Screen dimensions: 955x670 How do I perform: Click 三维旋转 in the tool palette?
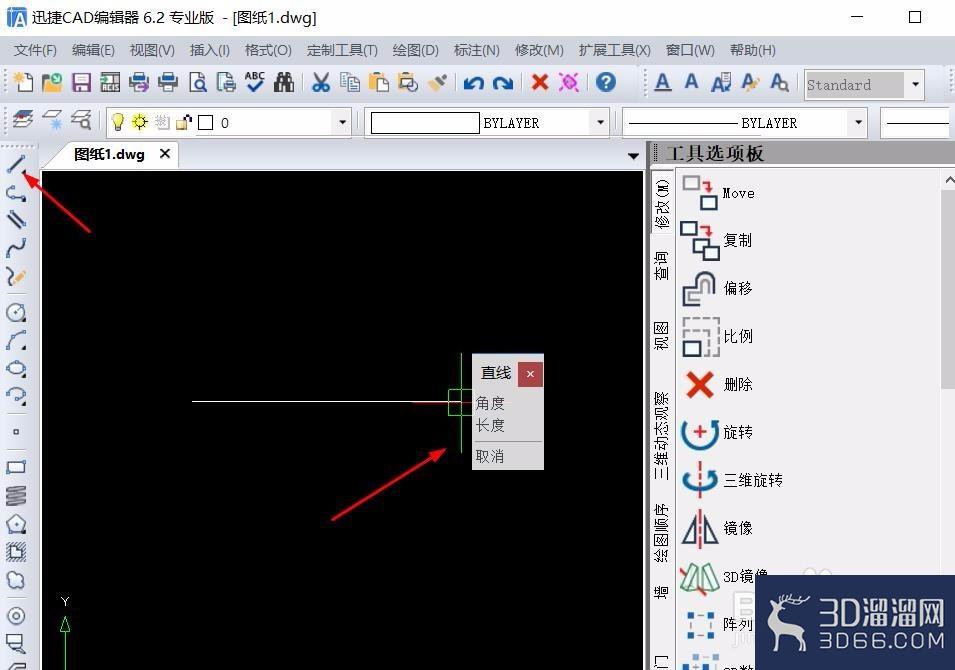(731, 479)
